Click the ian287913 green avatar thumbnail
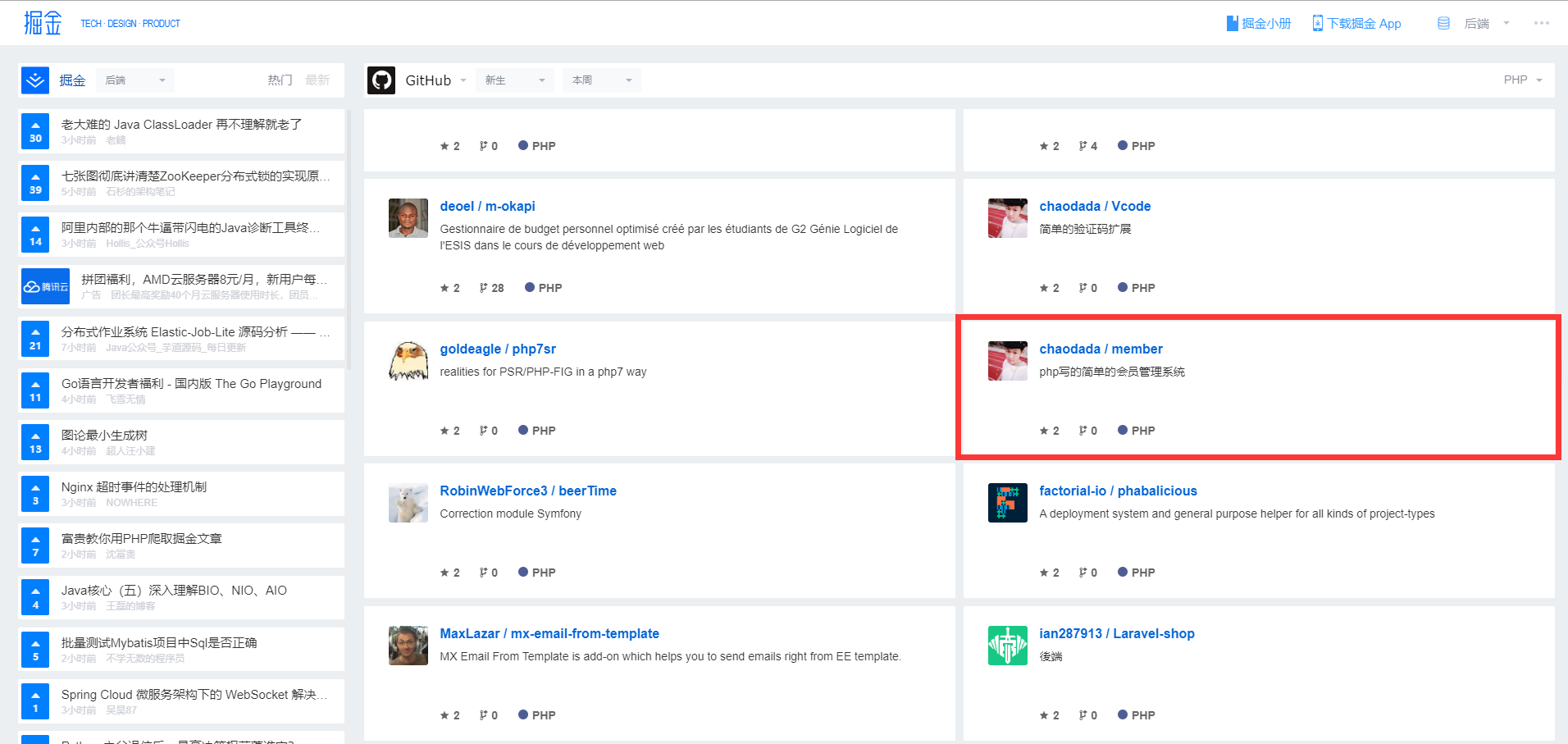This screenshot has width=1568, height=744. pos(1008,646)
